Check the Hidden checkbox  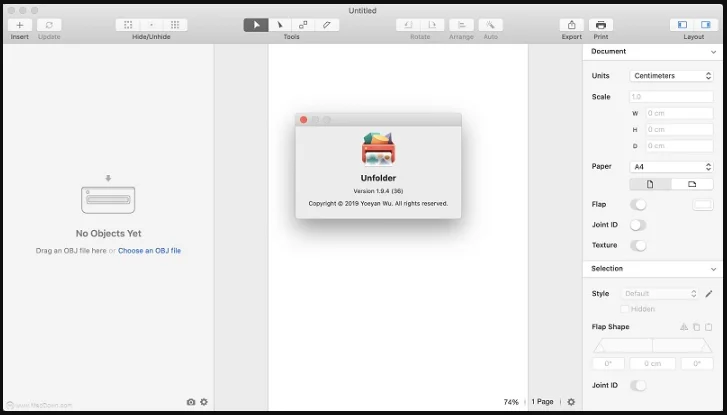click(x=625, y=309)
